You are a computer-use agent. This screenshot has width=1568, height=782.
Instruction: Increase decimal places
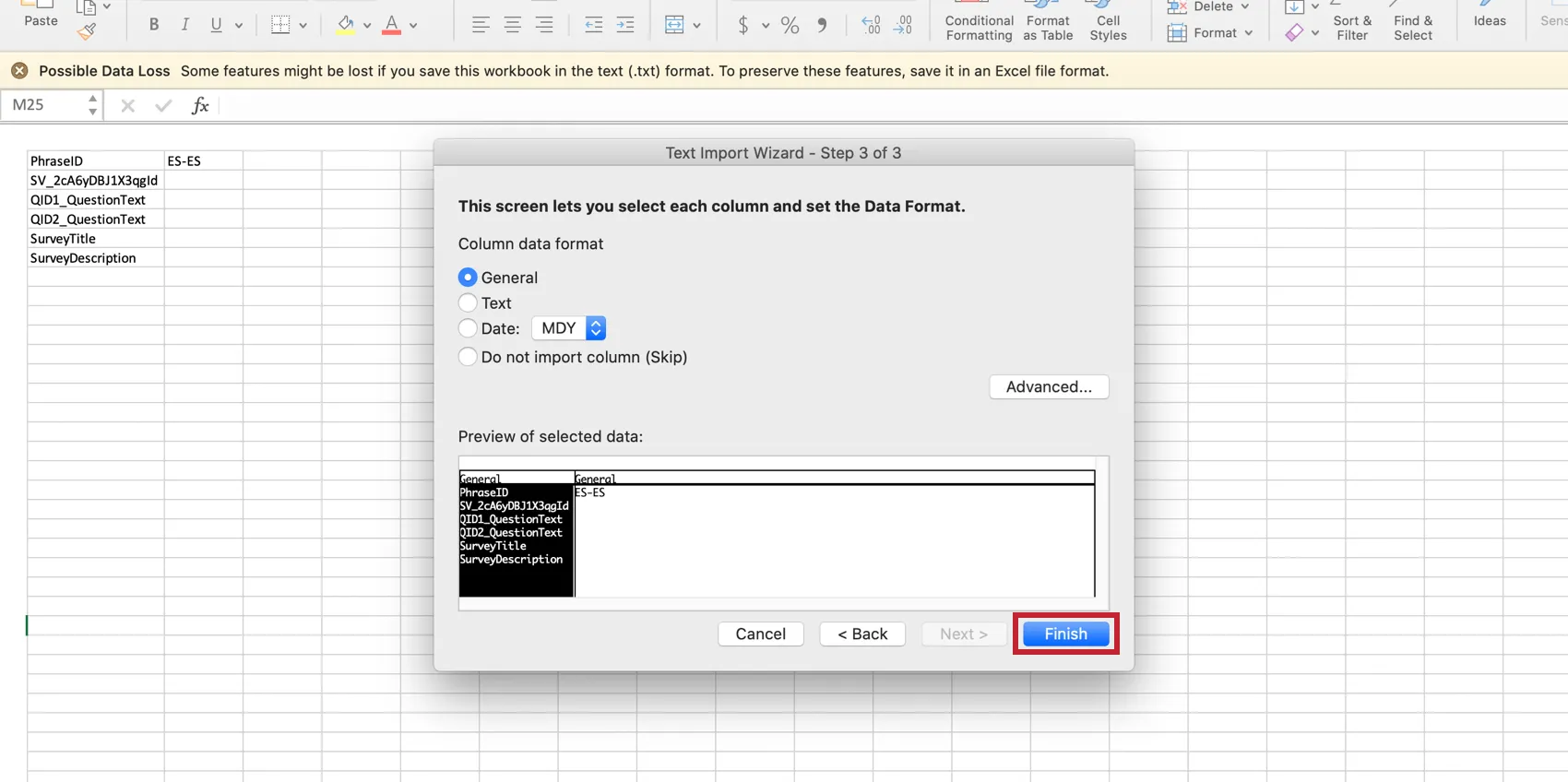pyautogui.click(x=871, y=25)
